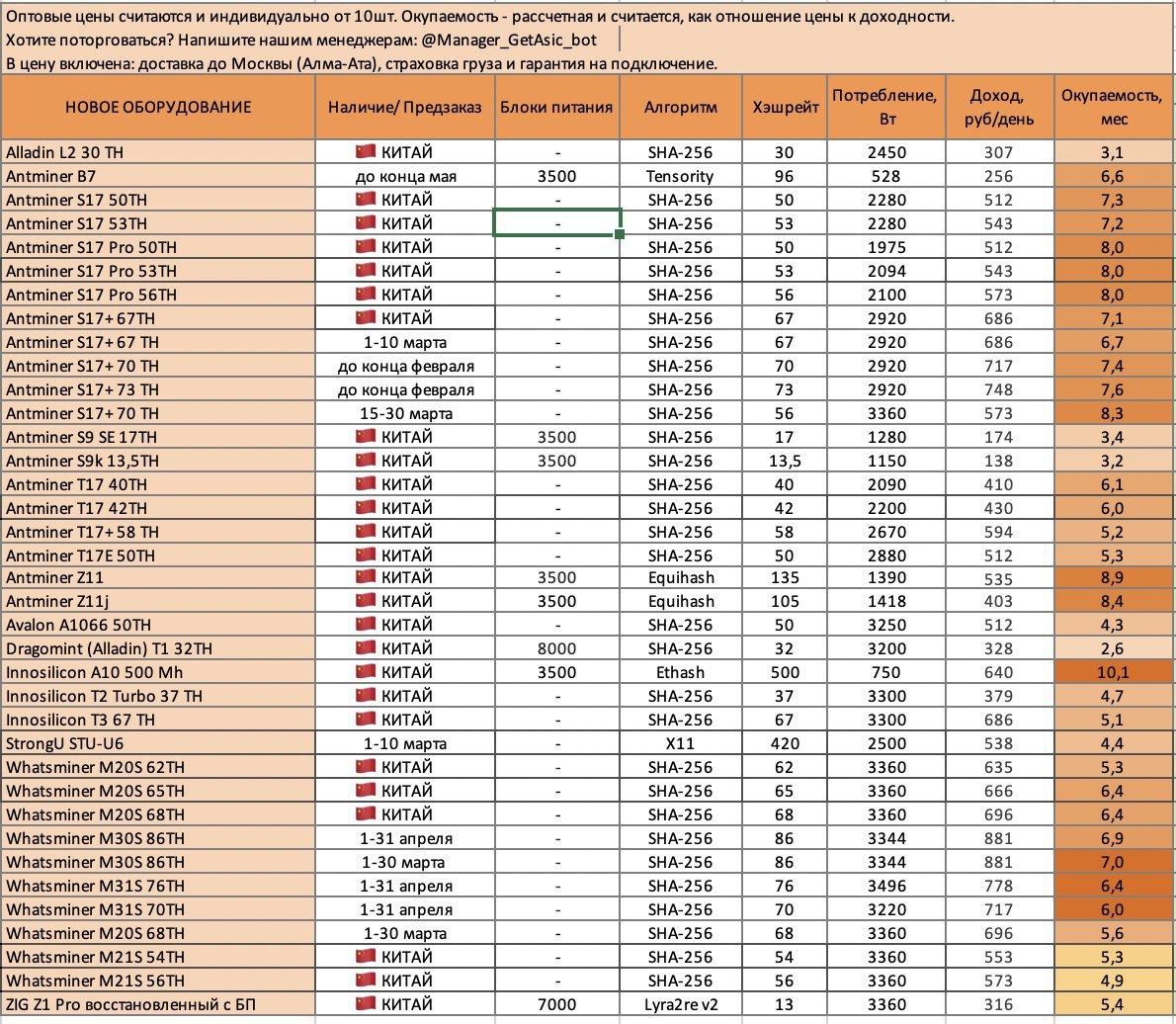Select the 'Блоки питания' column header
The image size is (1176, 1024).
click(556, 107)
